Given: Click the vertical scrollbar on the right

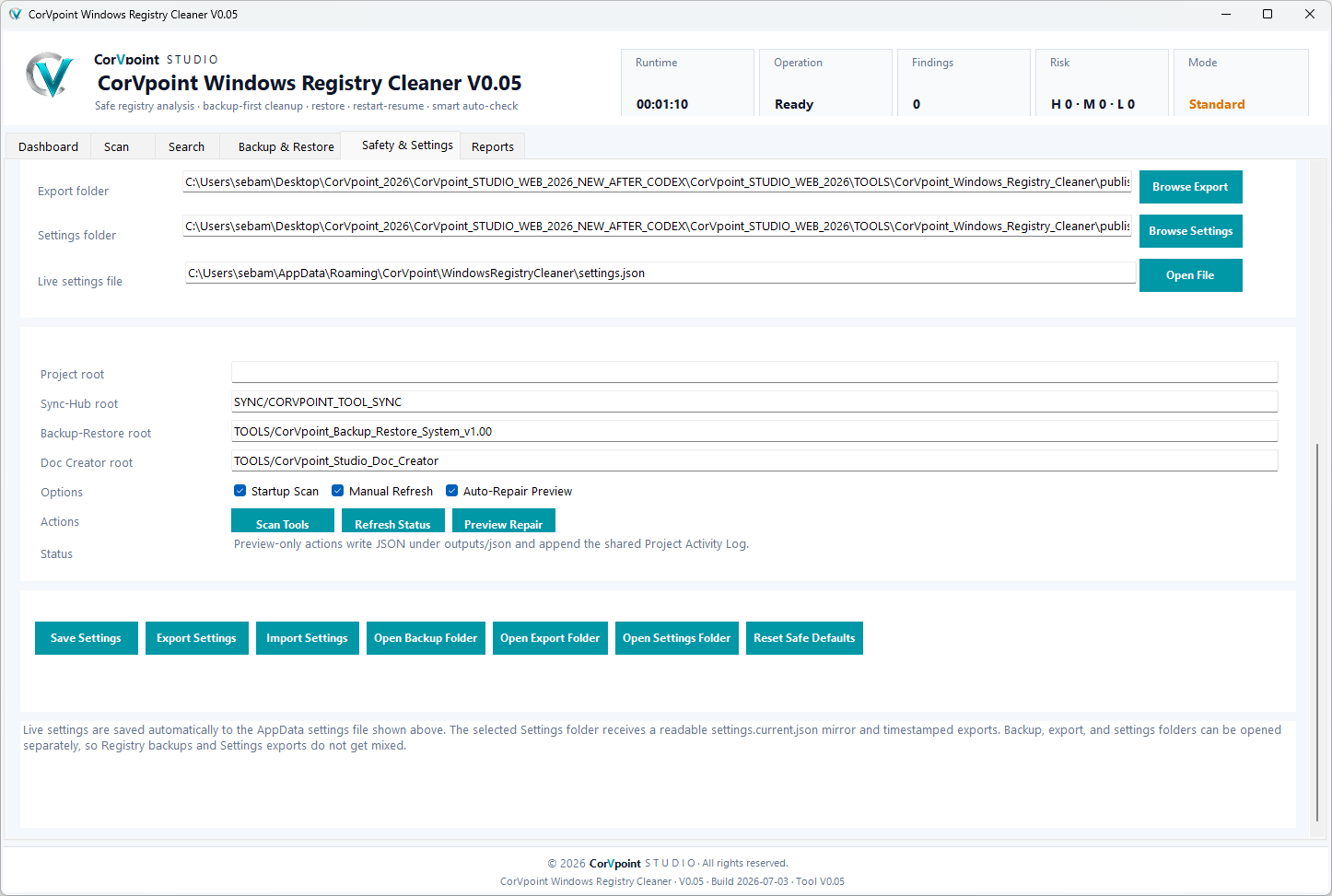Looking at the screenshot, I should pyautogui.click(x=1317, y=632).
